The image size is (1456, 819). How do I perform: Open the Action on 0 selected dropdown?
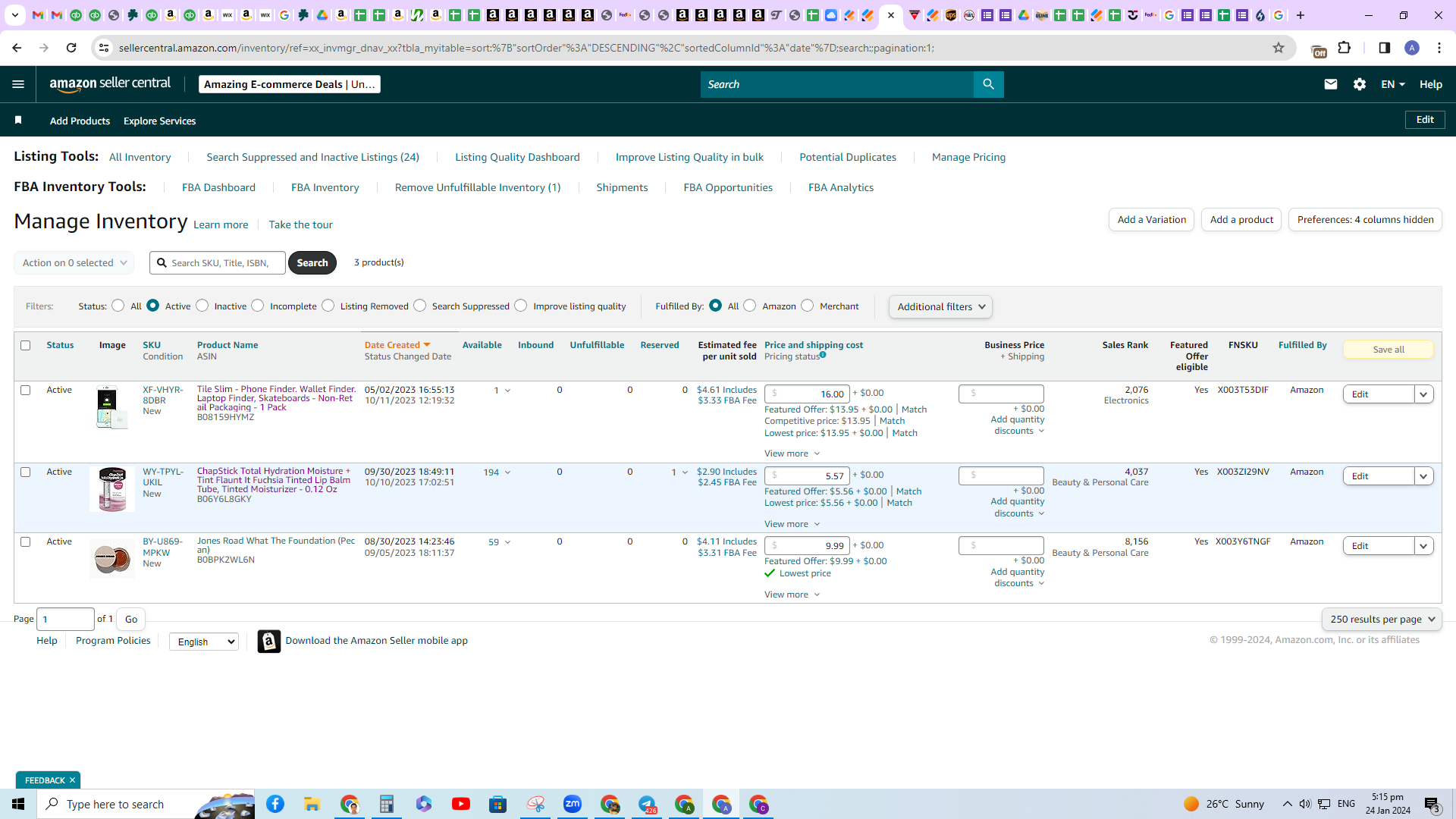click(74, 263)
